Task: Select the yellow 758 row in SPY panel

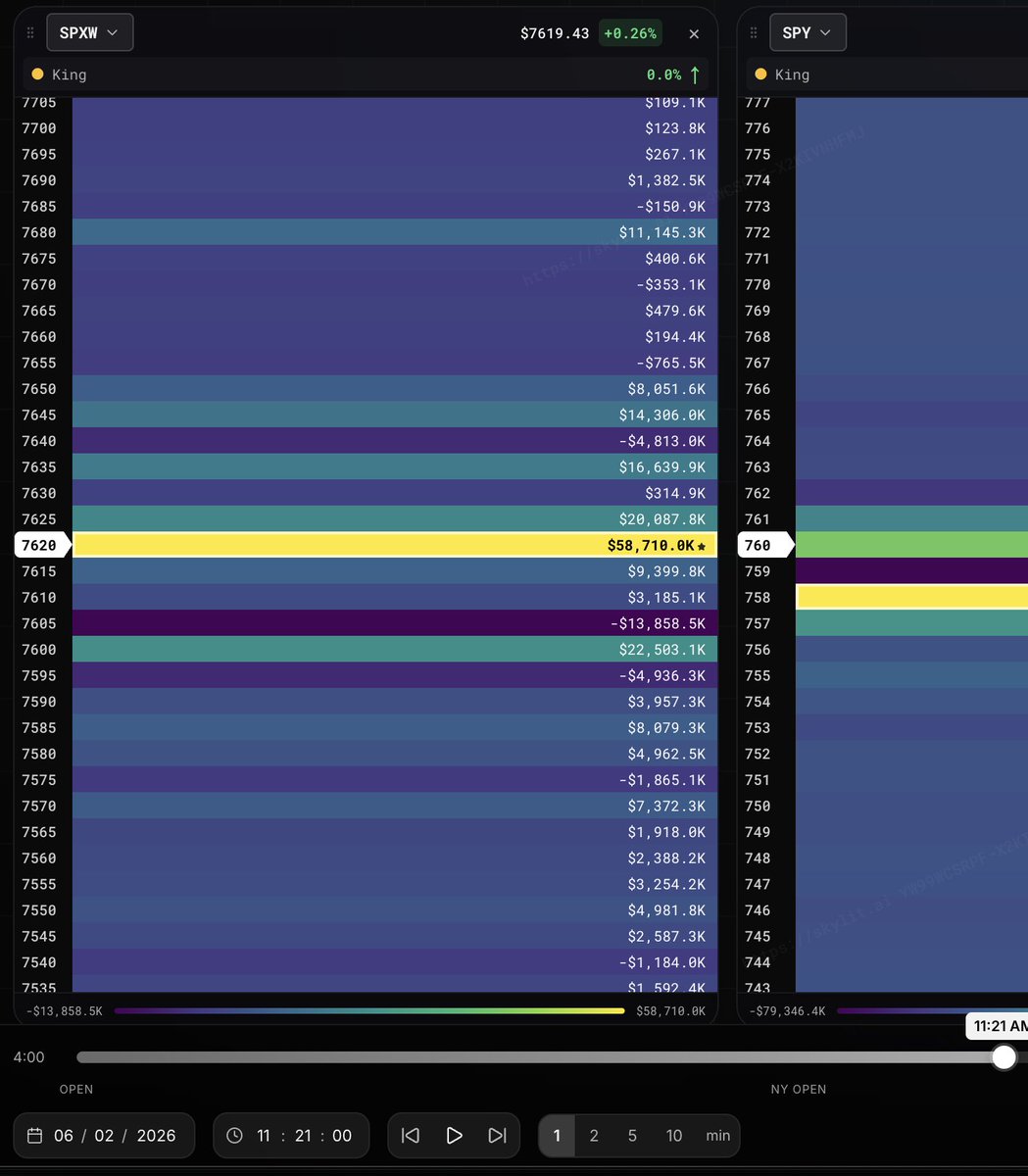Action: [911, 597]
